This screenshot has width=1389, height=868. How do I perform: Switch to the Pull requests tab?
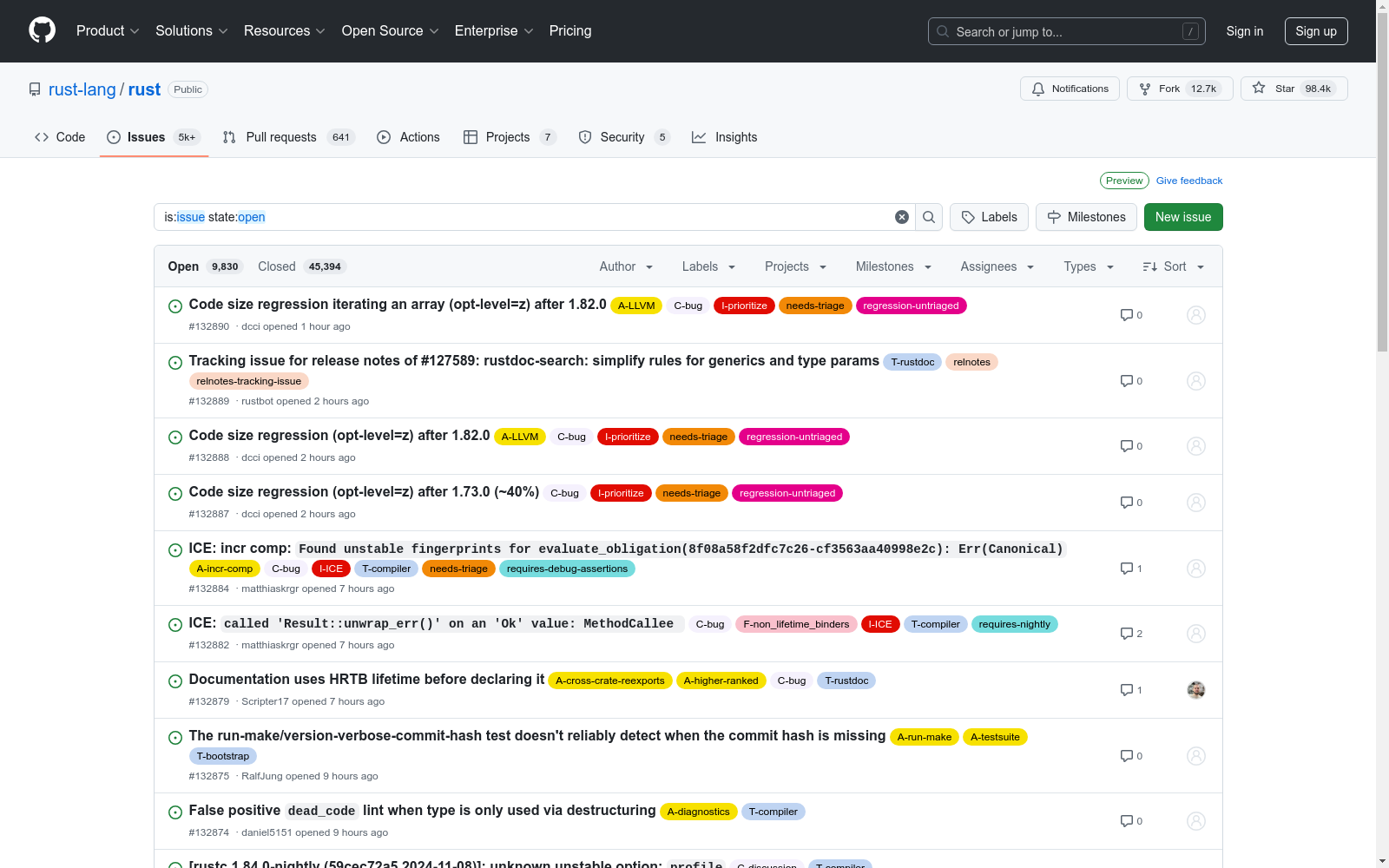(288, 137)
